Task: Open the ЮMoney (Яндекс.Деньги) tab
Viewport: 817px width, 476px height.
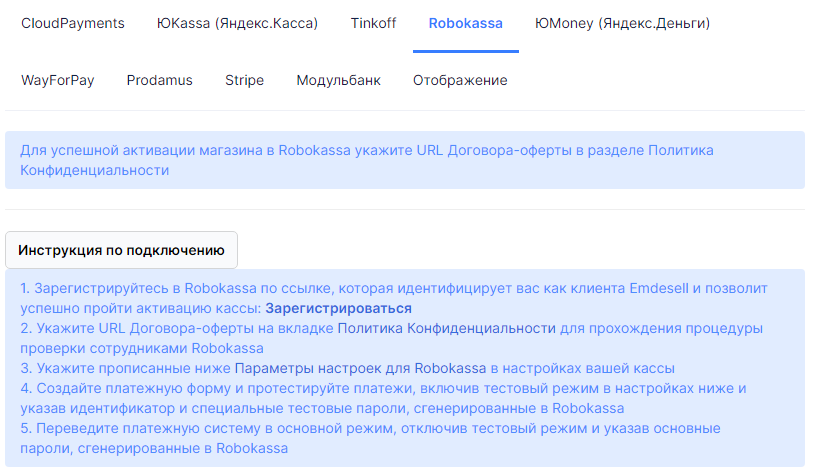Action: pos(622,23)
